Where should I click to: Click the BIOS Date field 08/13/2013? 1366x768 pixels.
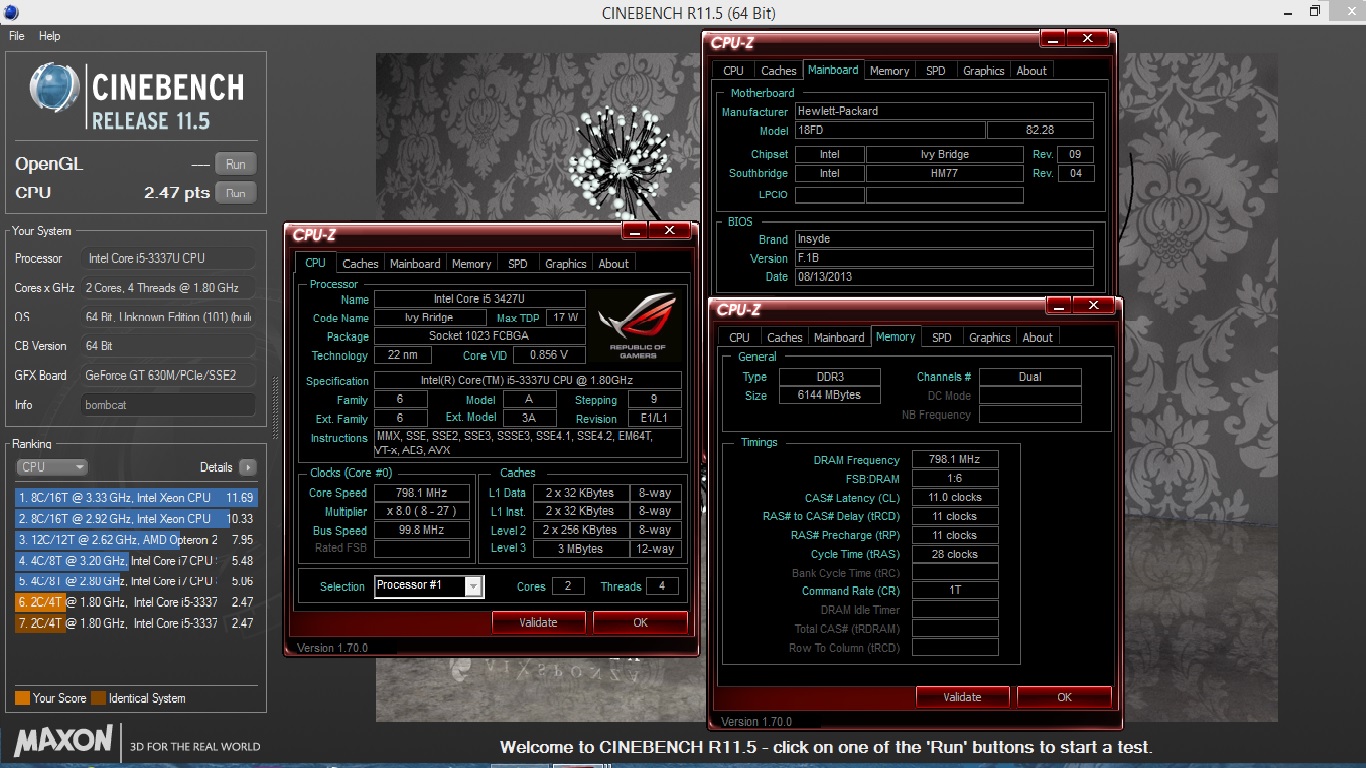point(944,277)
